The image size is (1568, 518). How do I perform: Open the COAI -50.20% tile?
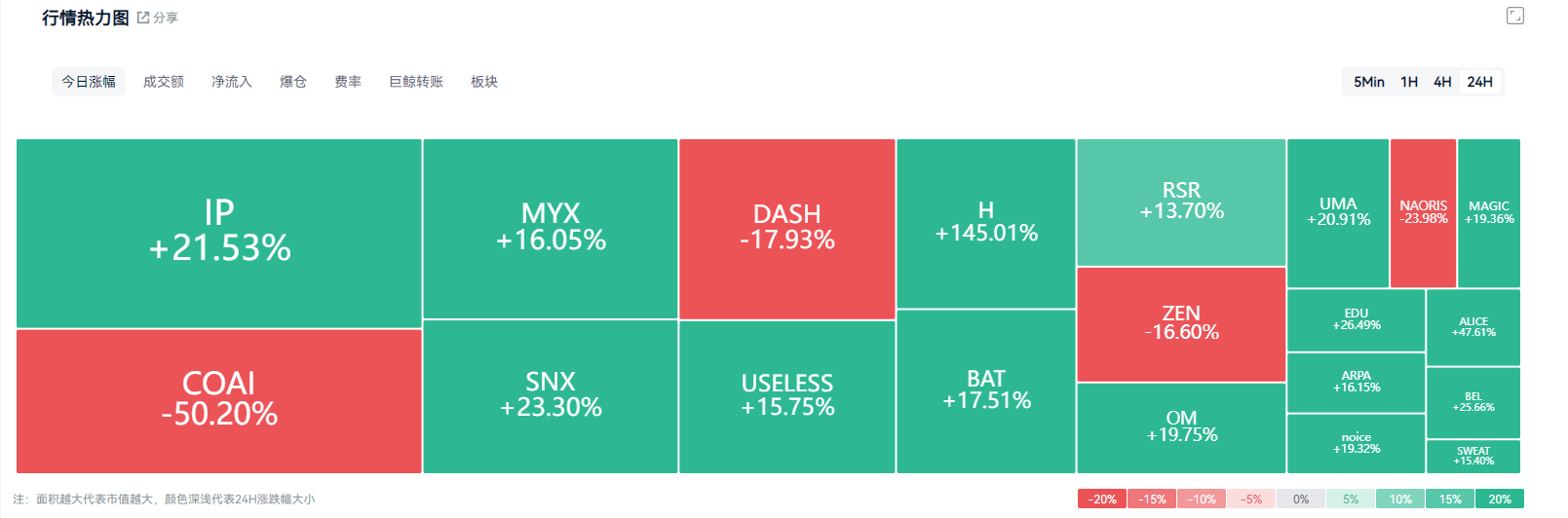click(219, 400)
